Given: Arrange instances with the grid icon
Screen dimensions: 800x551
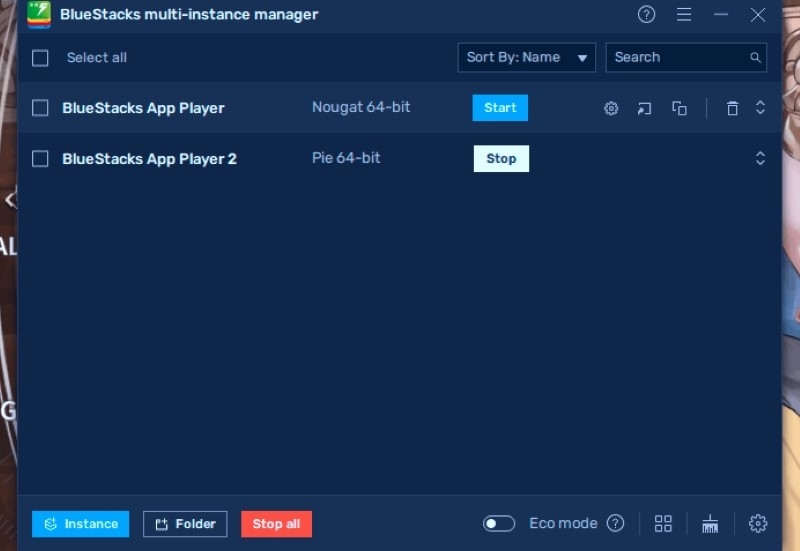Looking at the screenshot, I should click(663, 523).
